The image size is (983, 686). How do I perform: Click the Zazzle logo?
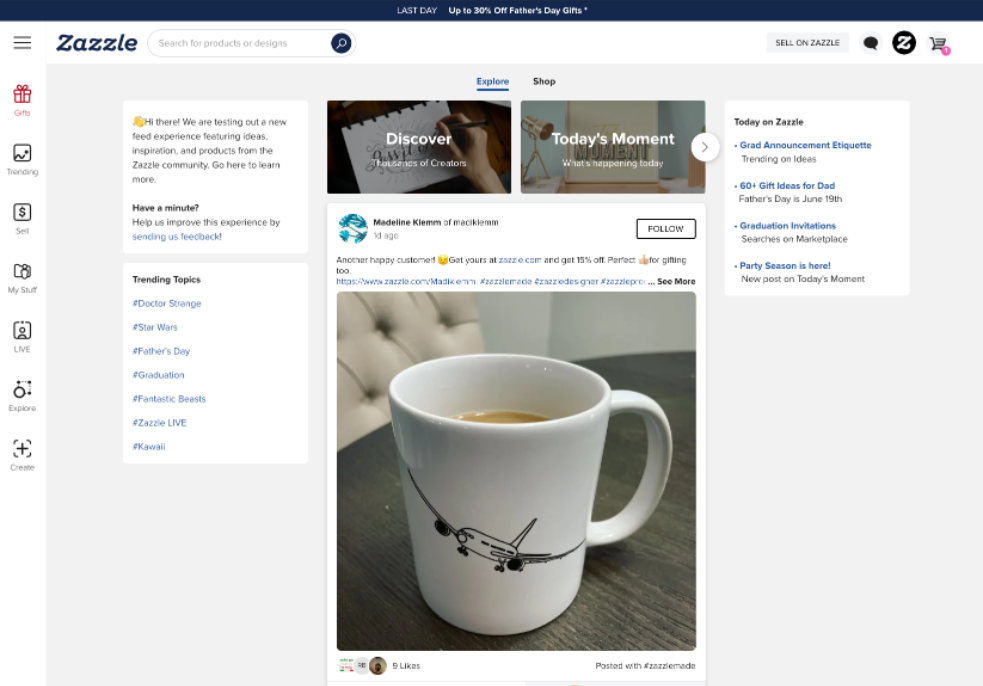97,43
